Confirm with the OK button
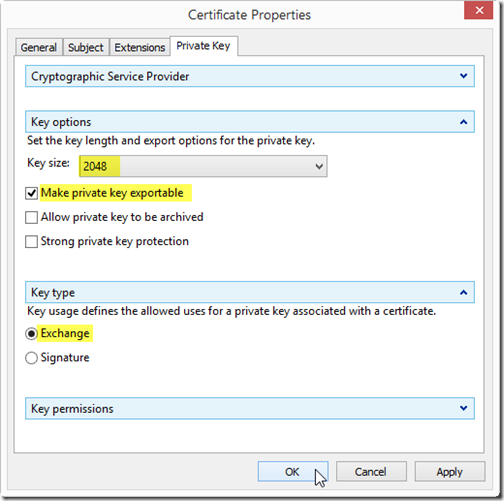504x501 pixels. (293, 472)
